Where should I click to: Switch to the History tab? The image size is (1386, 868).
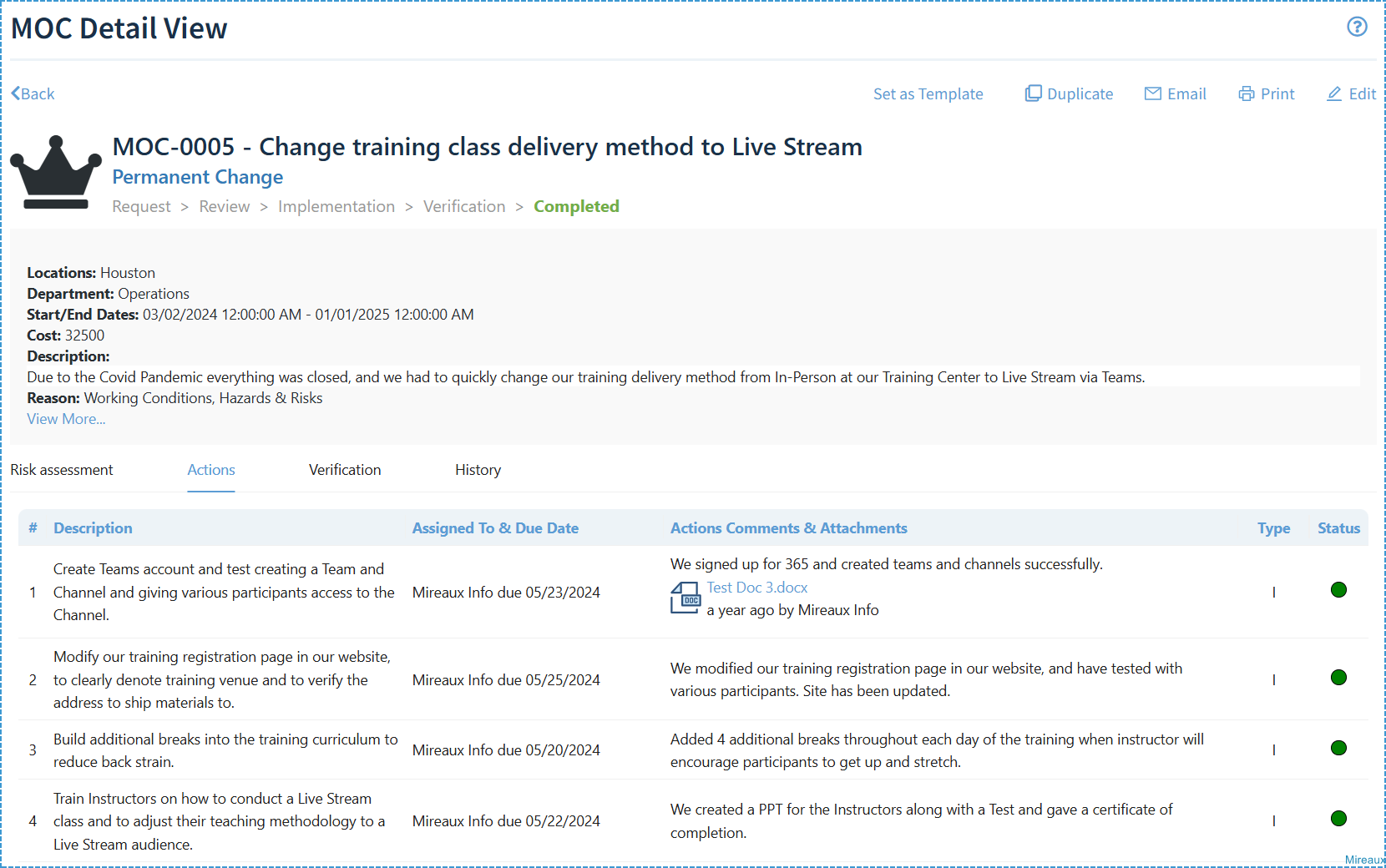click(478, 469)
